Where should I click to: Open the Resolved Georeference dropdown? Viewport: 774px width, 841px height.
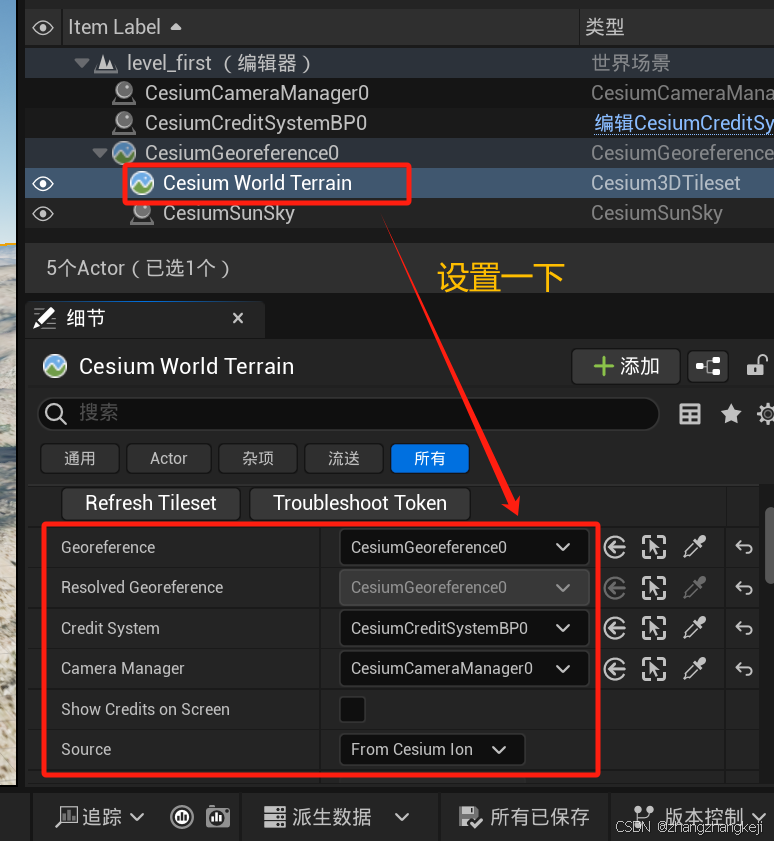pyautogui.click(x=464, y=588)
